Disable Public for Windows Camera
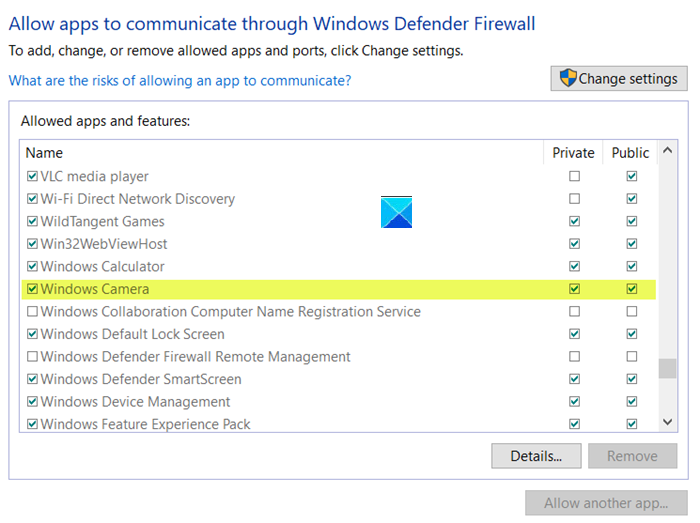Image resolution: width=700 pixels, height=523 pixels. (x=631, y=289)
